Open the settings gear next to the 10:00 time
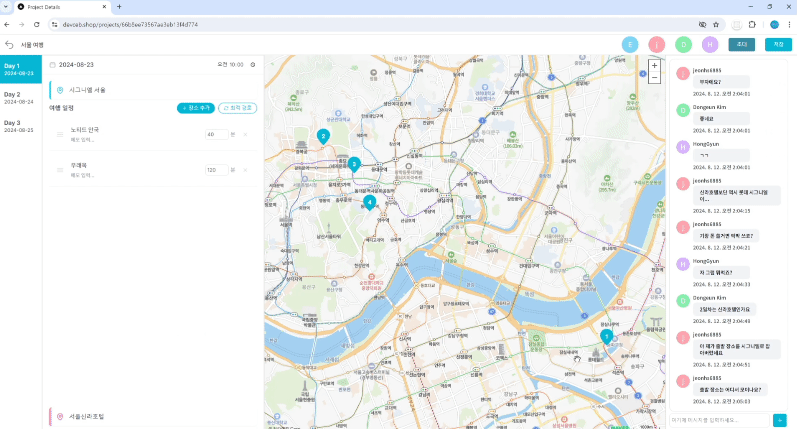This screenshot has width=797, height=429. coord(253,65)
